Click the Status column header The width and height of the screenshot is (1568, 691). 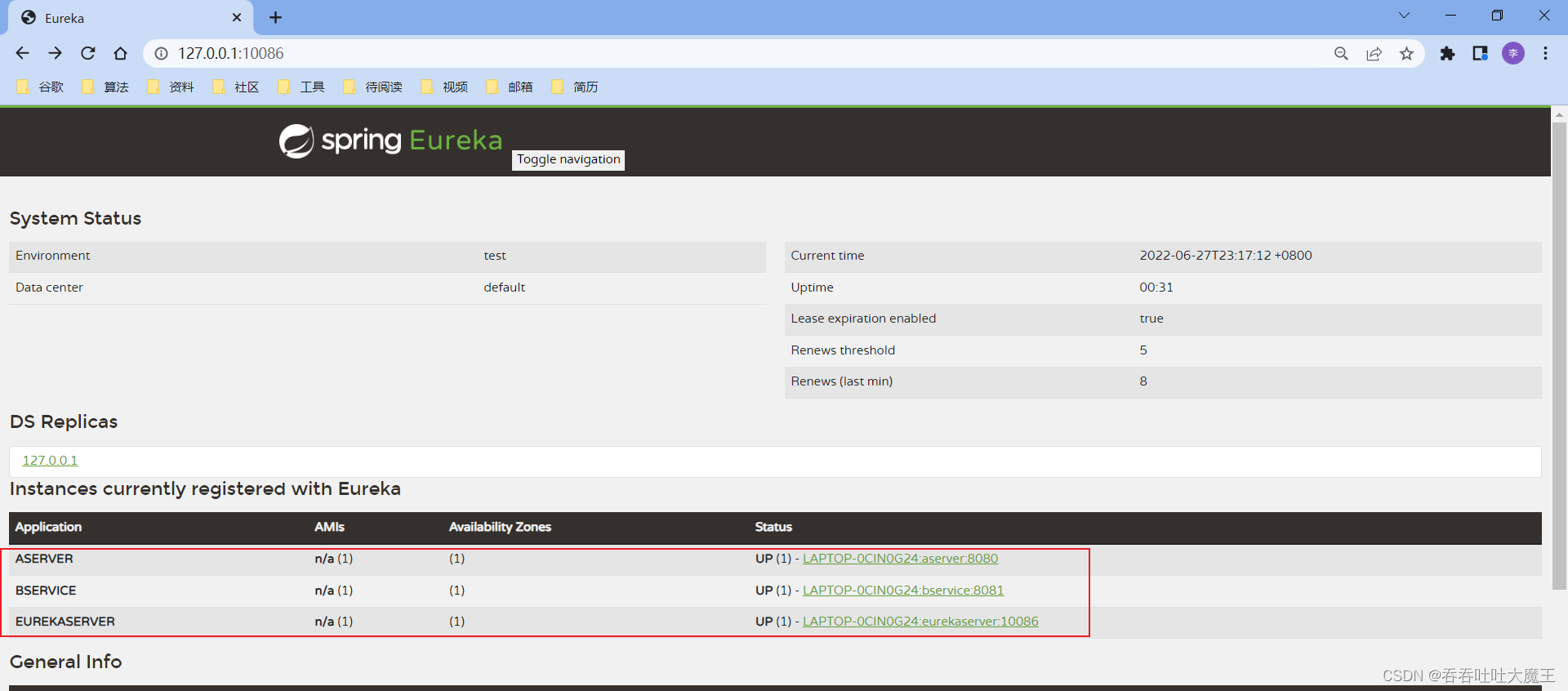pyautogui.click(x=773, y=527)
